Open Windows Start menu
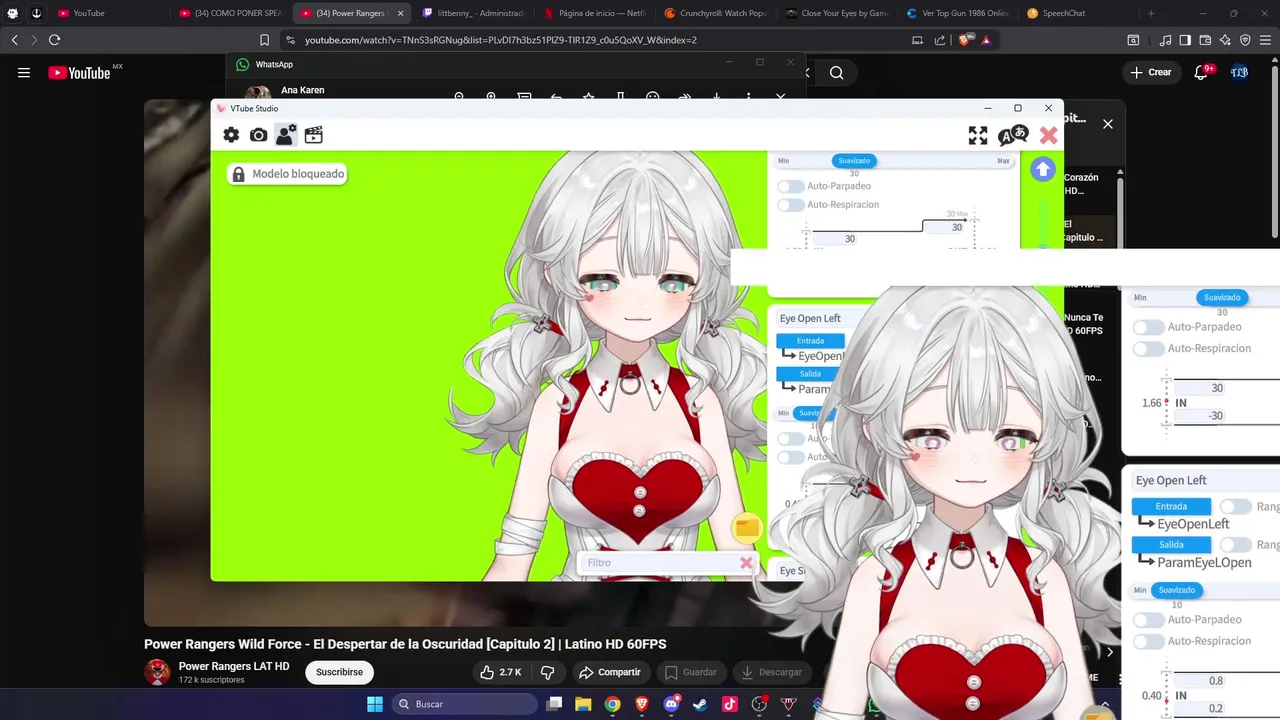 (x=375, y=704)
